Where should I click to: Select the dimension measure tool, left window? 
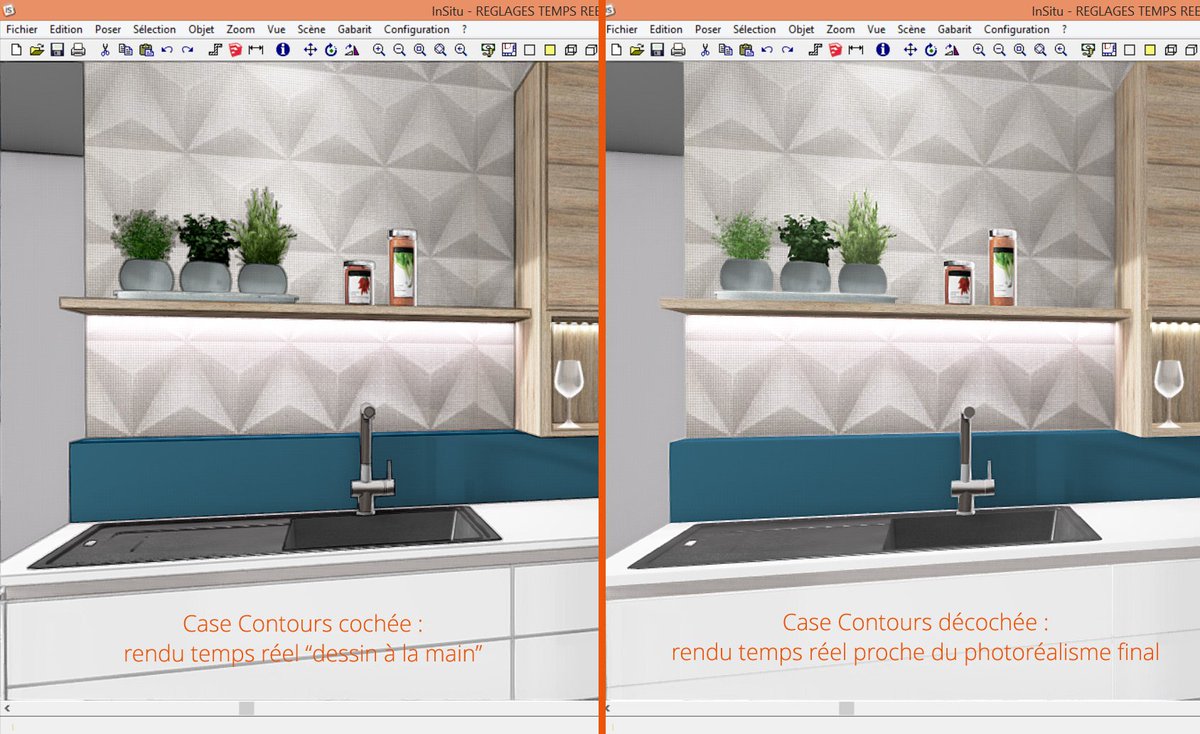[x=255, y=49]
